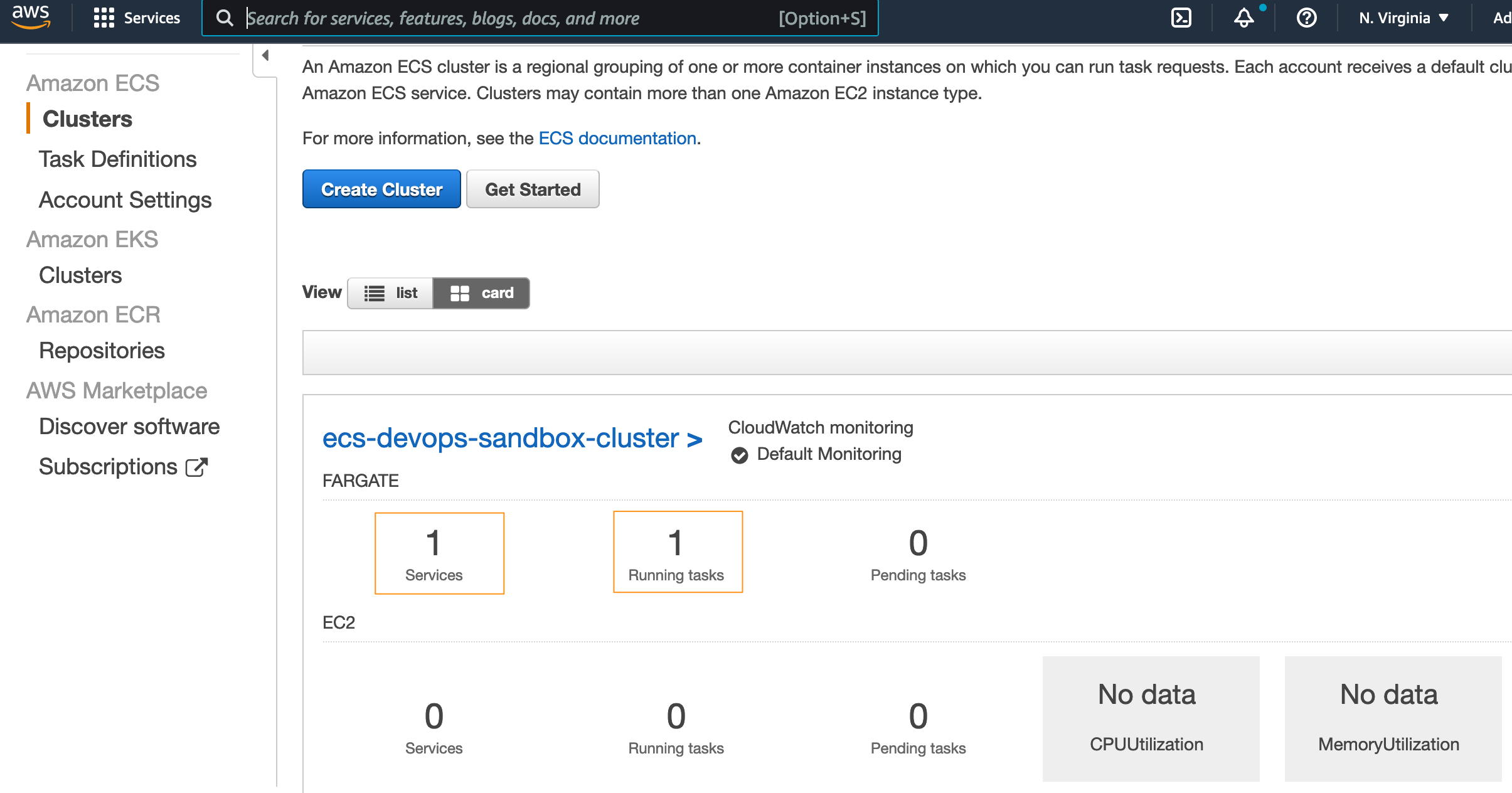
Task: Click the Fargate Running tasks count box
Action: click(678, 552)
